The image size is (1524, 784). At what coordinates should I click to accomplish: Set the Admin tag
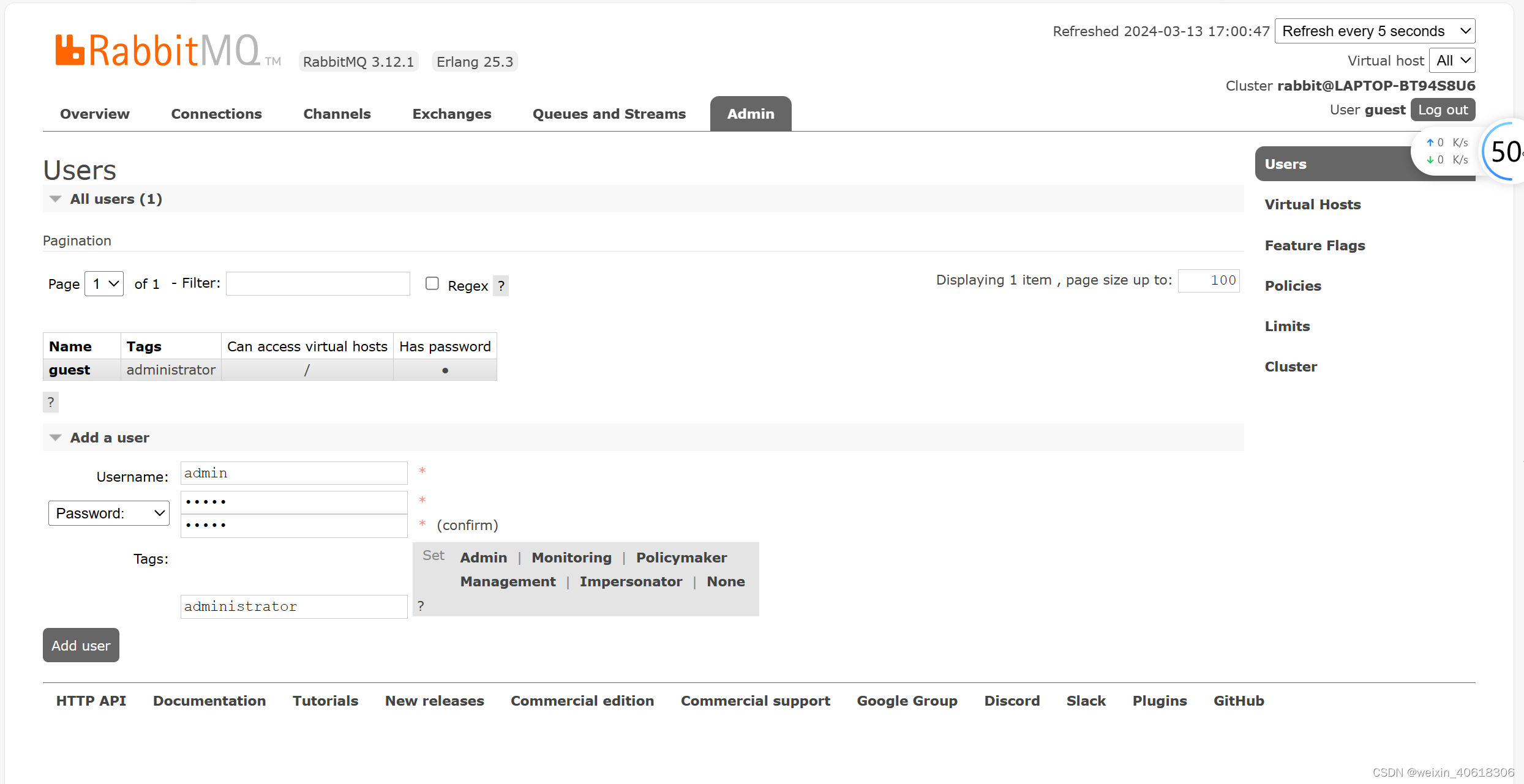tap(484, 558)
